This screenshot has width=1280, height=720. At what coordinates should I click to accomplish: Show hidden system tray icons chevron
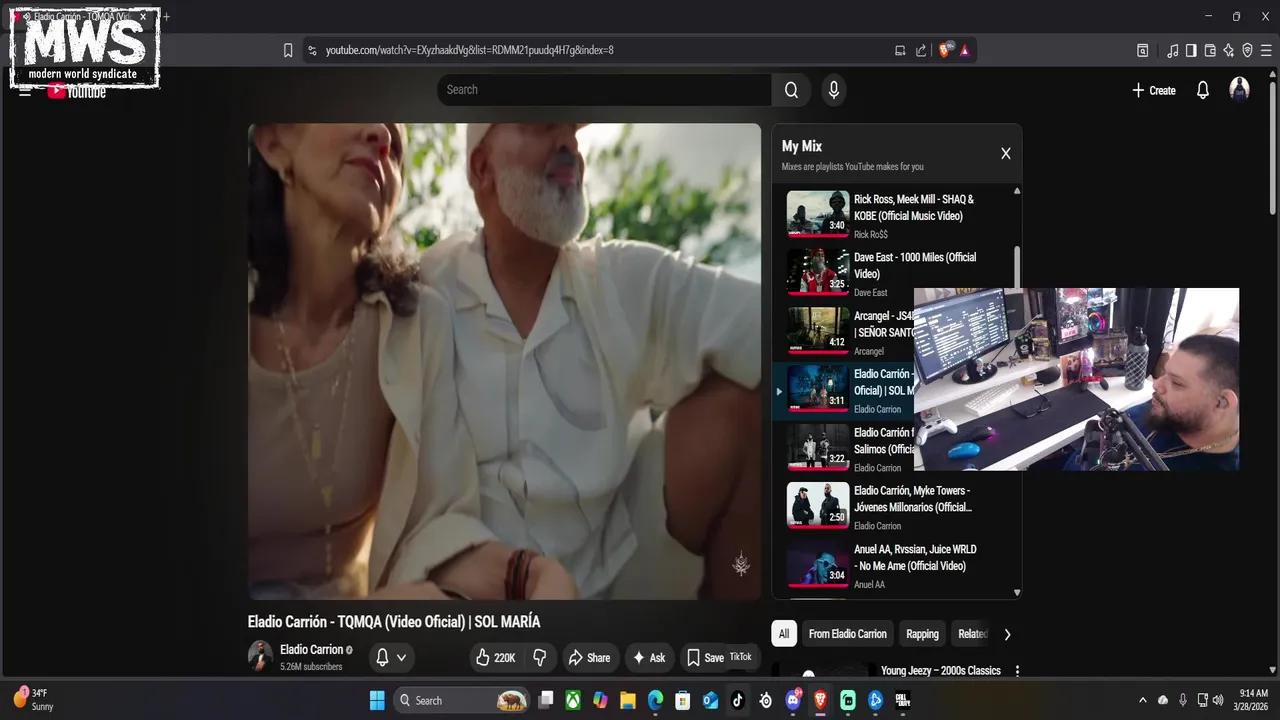click(x=1142, y=700)
